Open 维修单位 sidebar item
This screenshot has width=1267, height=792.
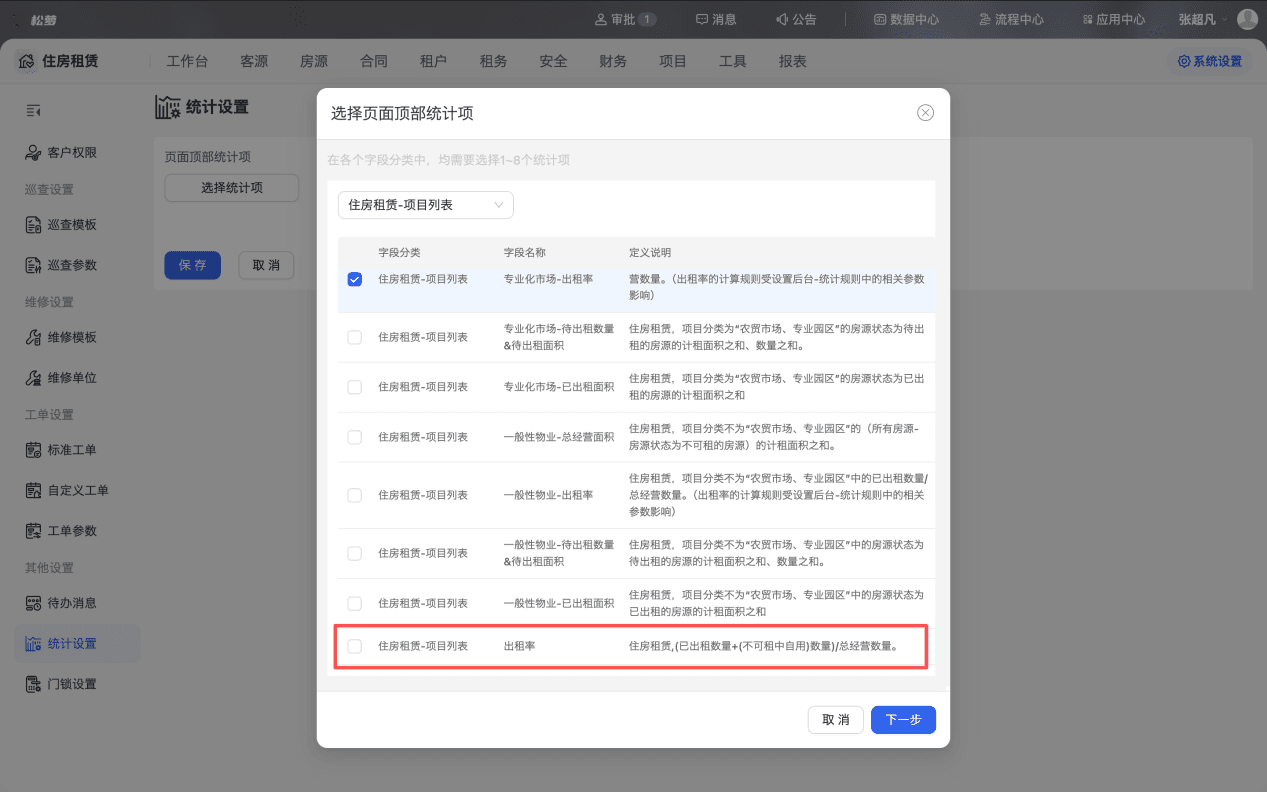coord(61,378)
